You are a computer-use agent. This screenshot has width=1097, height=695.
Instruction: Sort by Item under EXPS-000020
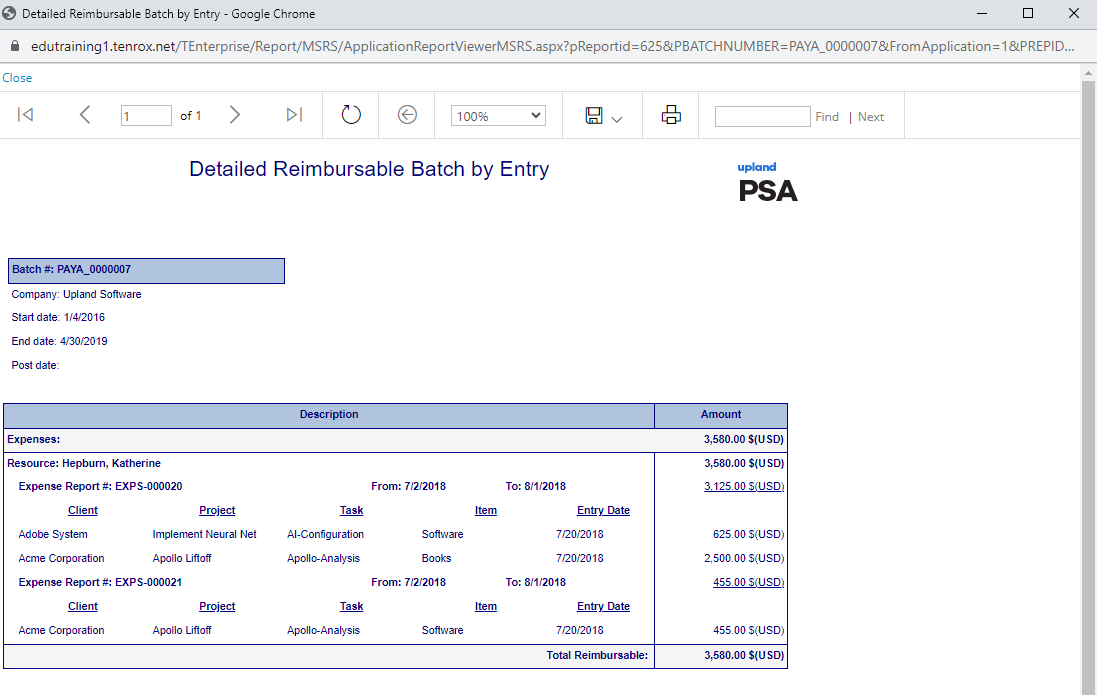point(486,510)
